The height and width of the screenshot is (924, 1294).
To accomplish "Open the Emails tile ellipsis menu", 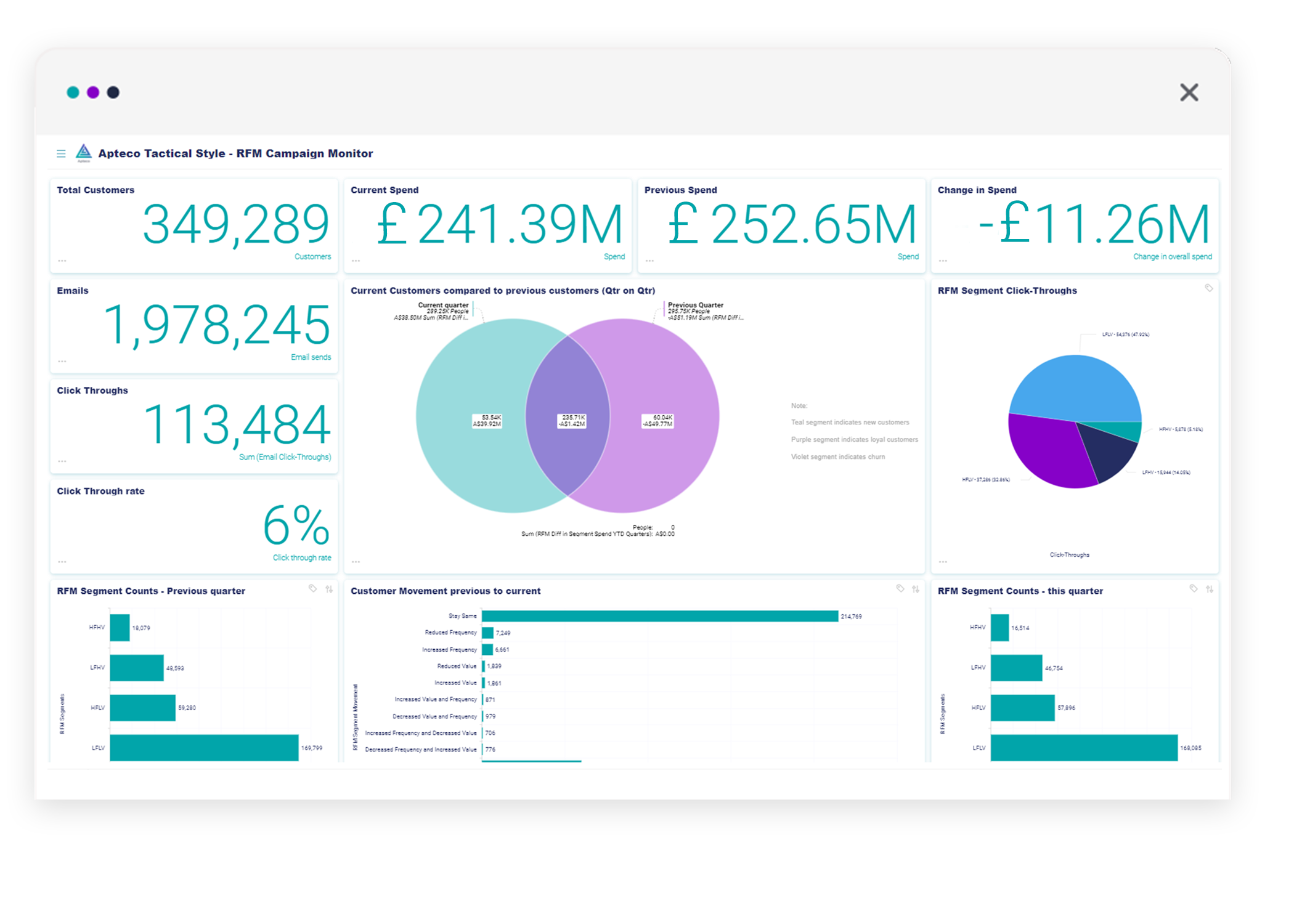I will [62, 362].
